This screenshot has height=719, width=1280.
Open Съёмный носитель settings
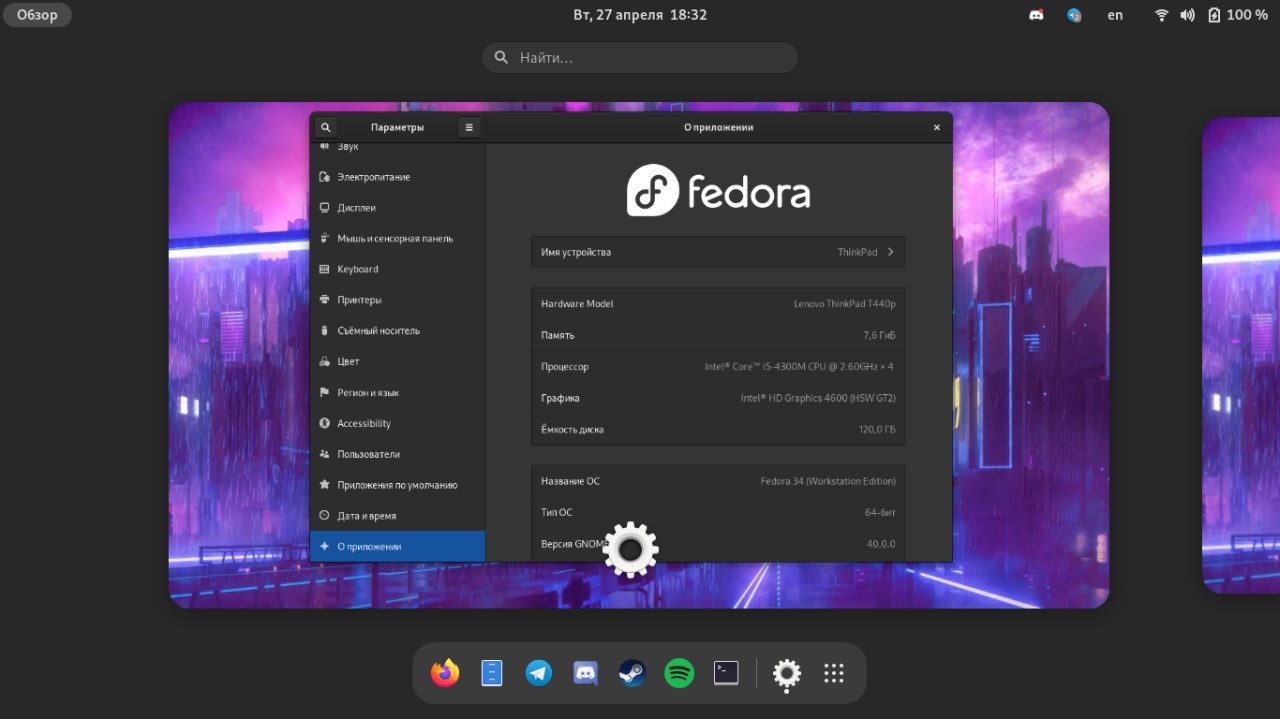(397, 331)
